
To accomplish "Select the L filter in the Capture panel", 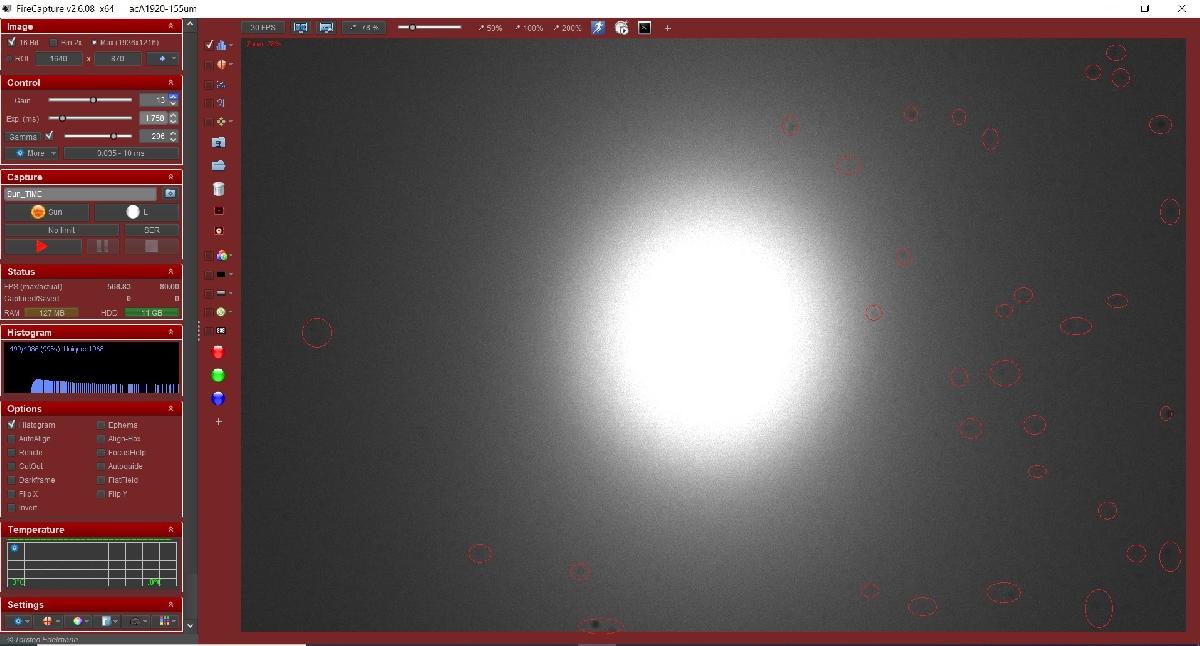I will (x=135, y=211).
